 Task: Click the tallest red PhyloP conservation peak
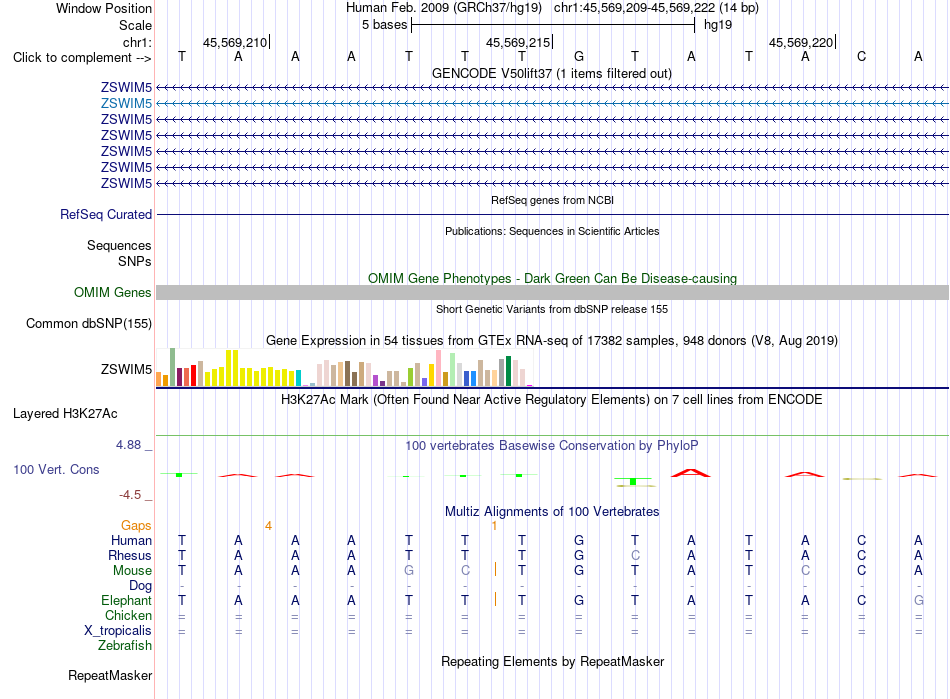[x=691, y=473]
